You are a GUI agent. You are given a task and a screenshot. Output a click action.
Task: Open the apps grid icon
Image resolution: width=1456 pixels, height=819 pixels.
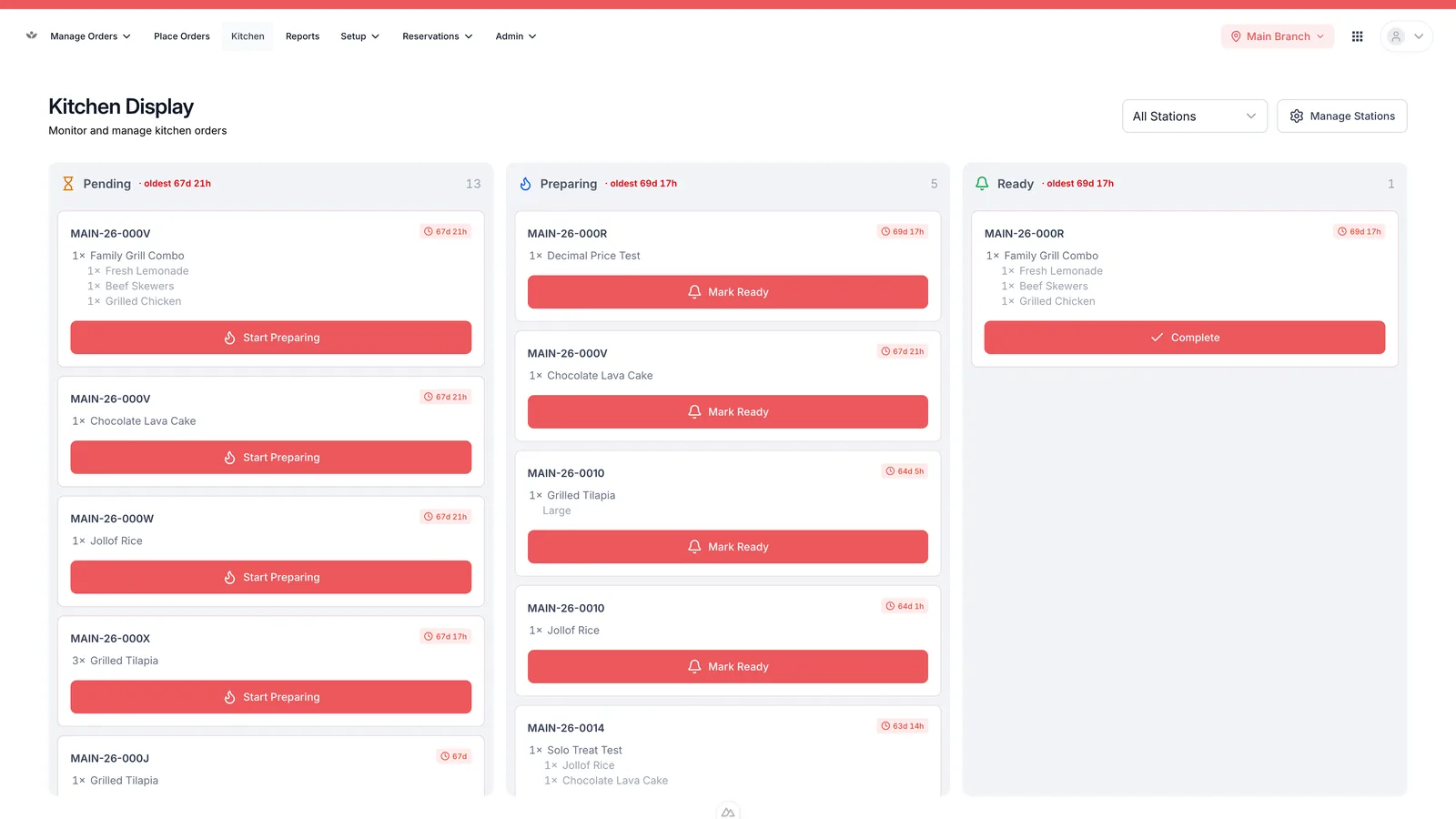(x=1357, y=36)
